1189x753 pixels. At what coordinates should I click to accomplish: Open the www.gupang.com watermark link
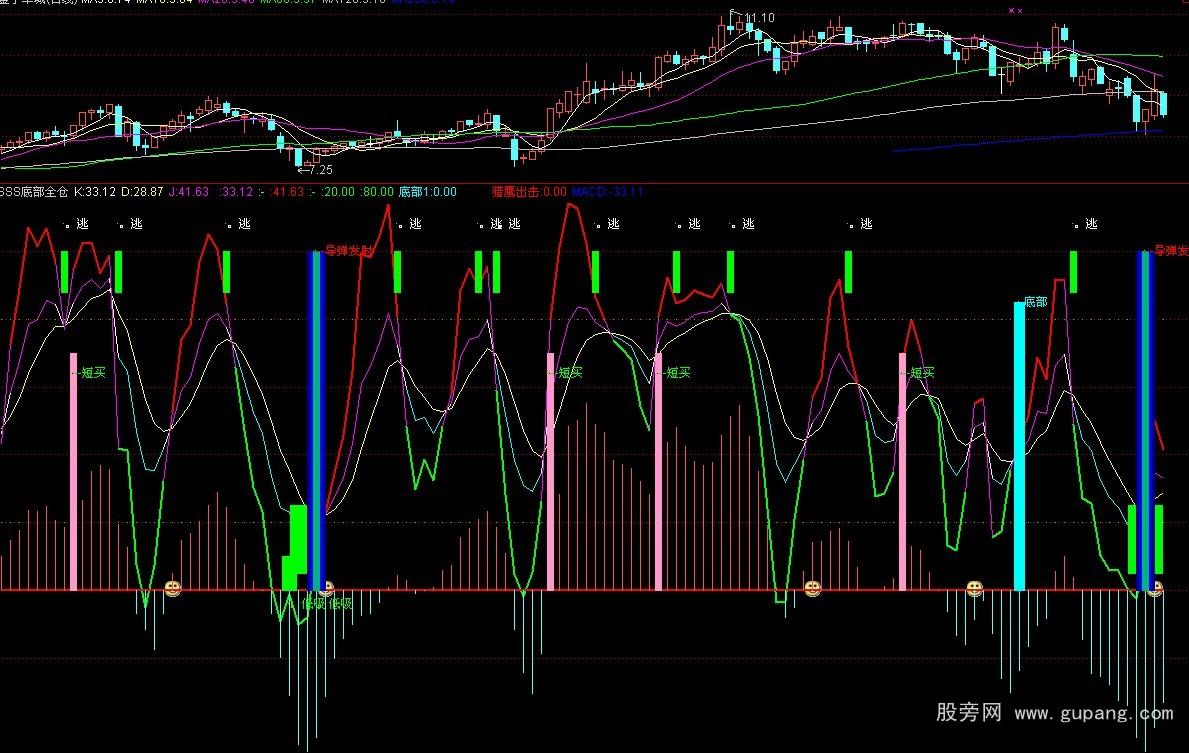1094,714
